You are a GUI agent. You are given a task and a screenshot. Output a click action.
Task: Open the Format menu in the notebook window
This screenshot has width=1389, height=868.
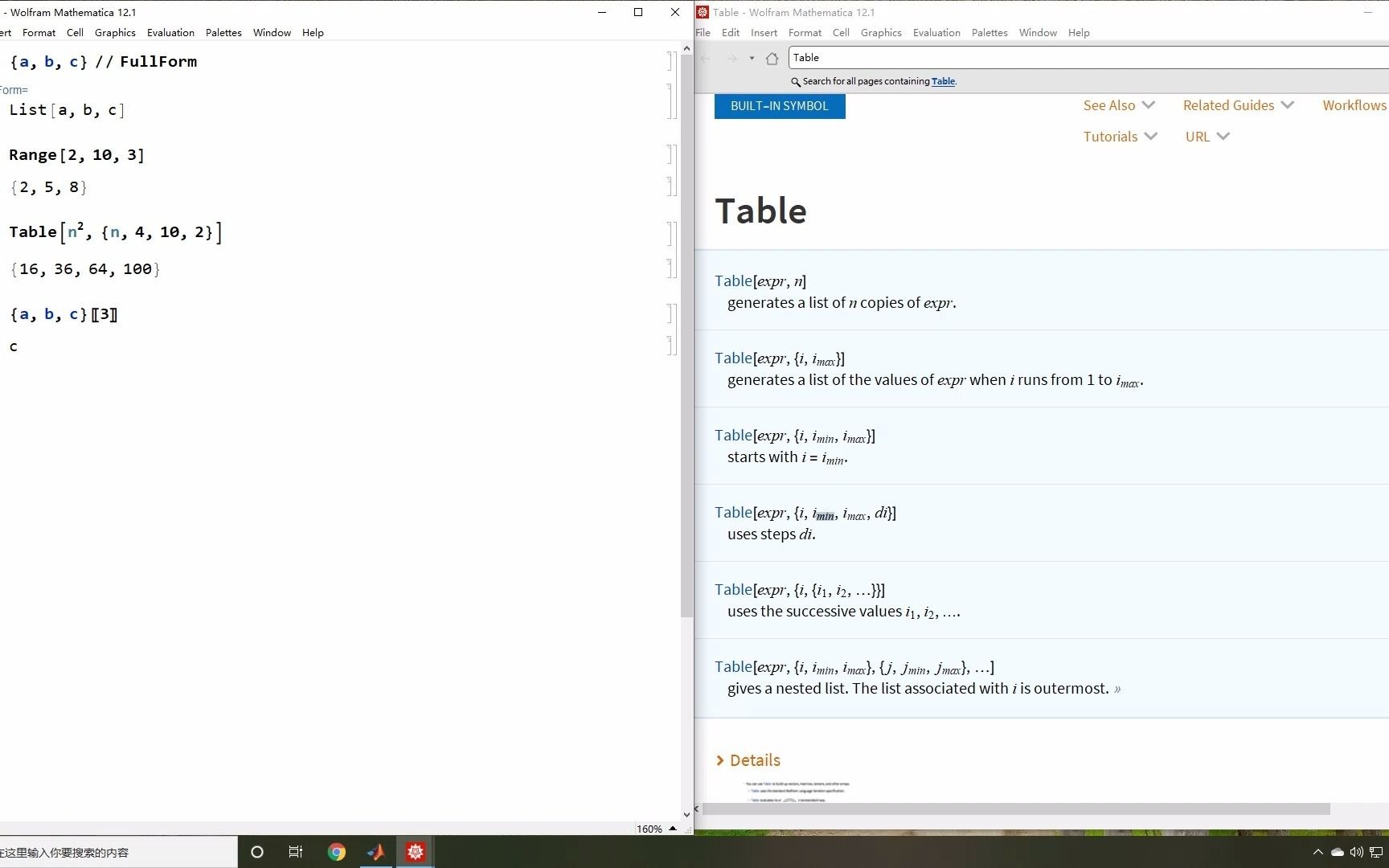coord(39,33)
